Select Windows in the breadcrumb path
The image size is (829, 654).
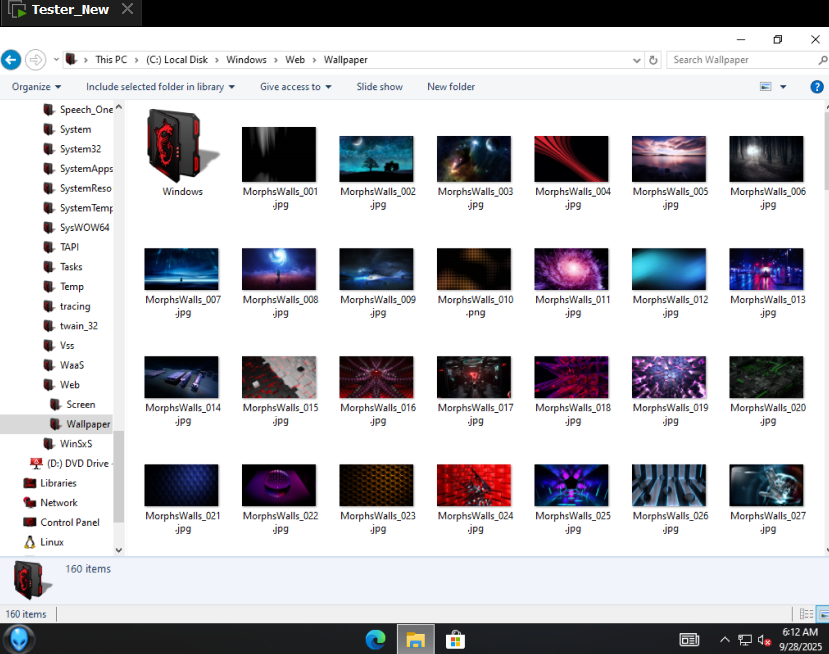246,60
